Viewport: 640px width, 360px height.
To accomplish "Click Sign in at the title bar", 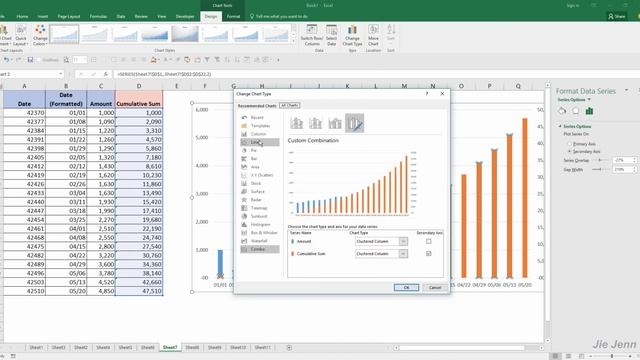I will pyautogui.click(x=573, y=6).
